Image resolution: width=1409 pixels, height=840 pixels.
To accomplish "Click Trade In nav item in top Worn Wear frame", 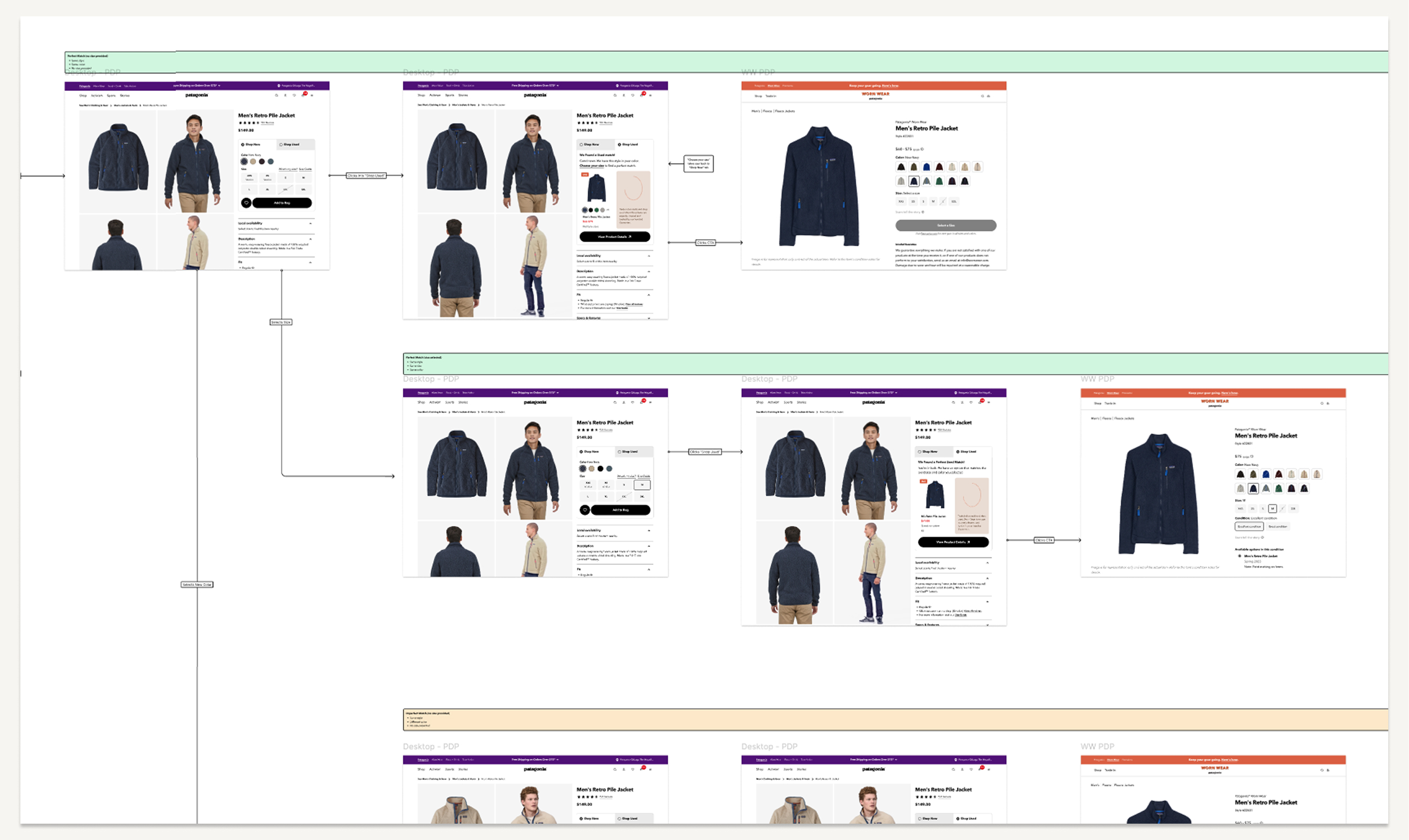I will (771, 96).
